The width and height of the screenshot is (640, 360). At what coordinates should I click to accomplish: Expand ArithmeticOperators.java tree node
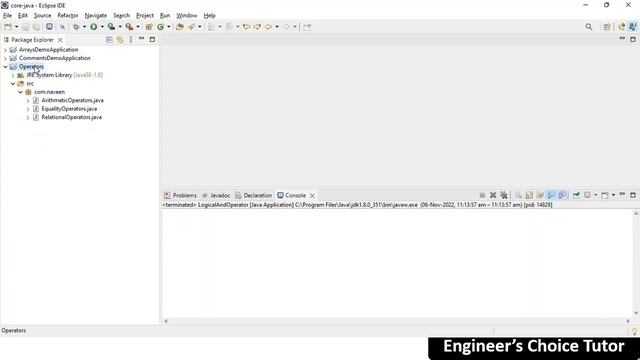pyautogui.click(x=28, y=100)
